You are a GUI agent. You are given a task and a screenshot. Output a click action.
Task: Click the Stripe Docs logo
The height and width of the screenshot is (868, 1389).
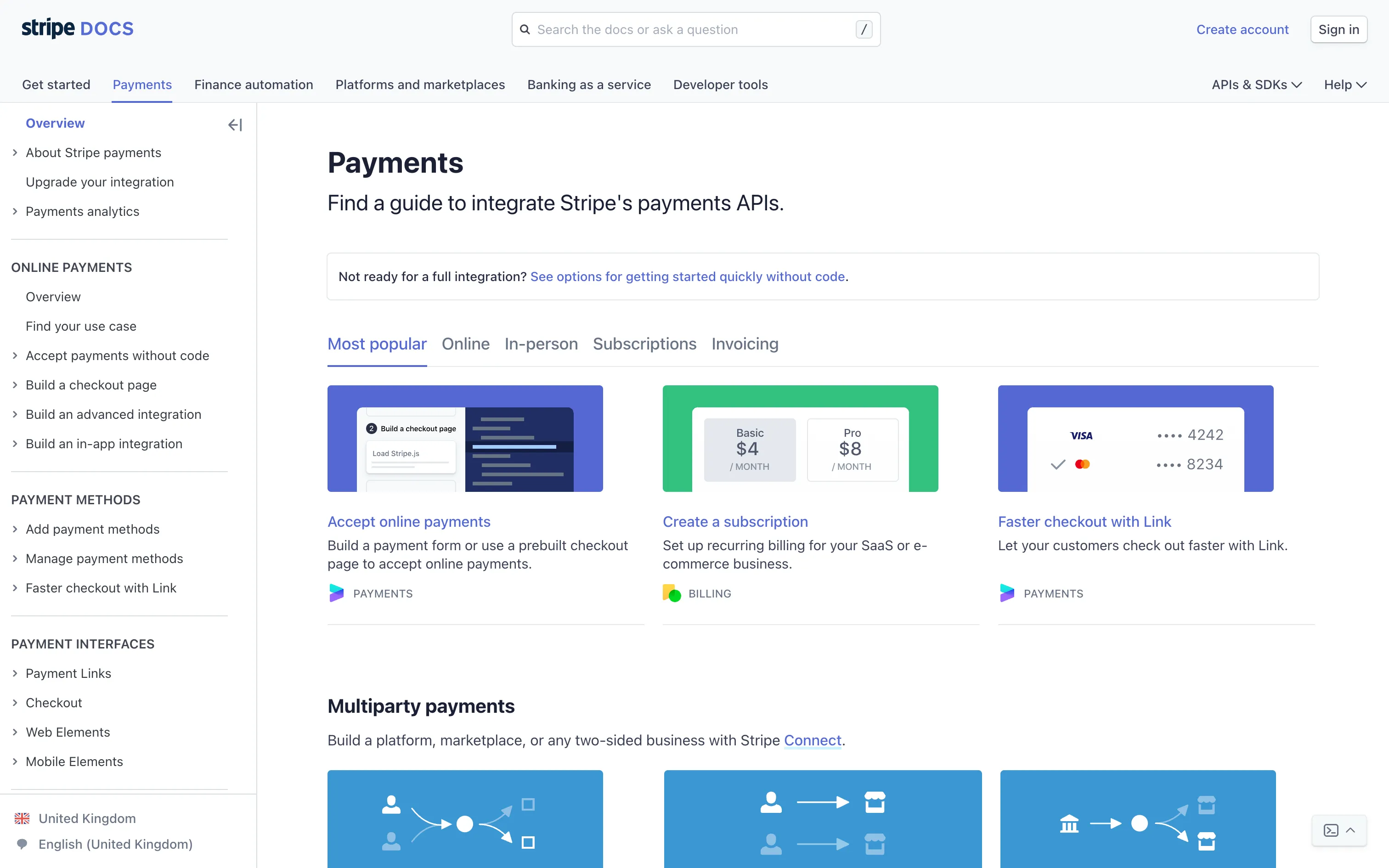tap(78, 28)
